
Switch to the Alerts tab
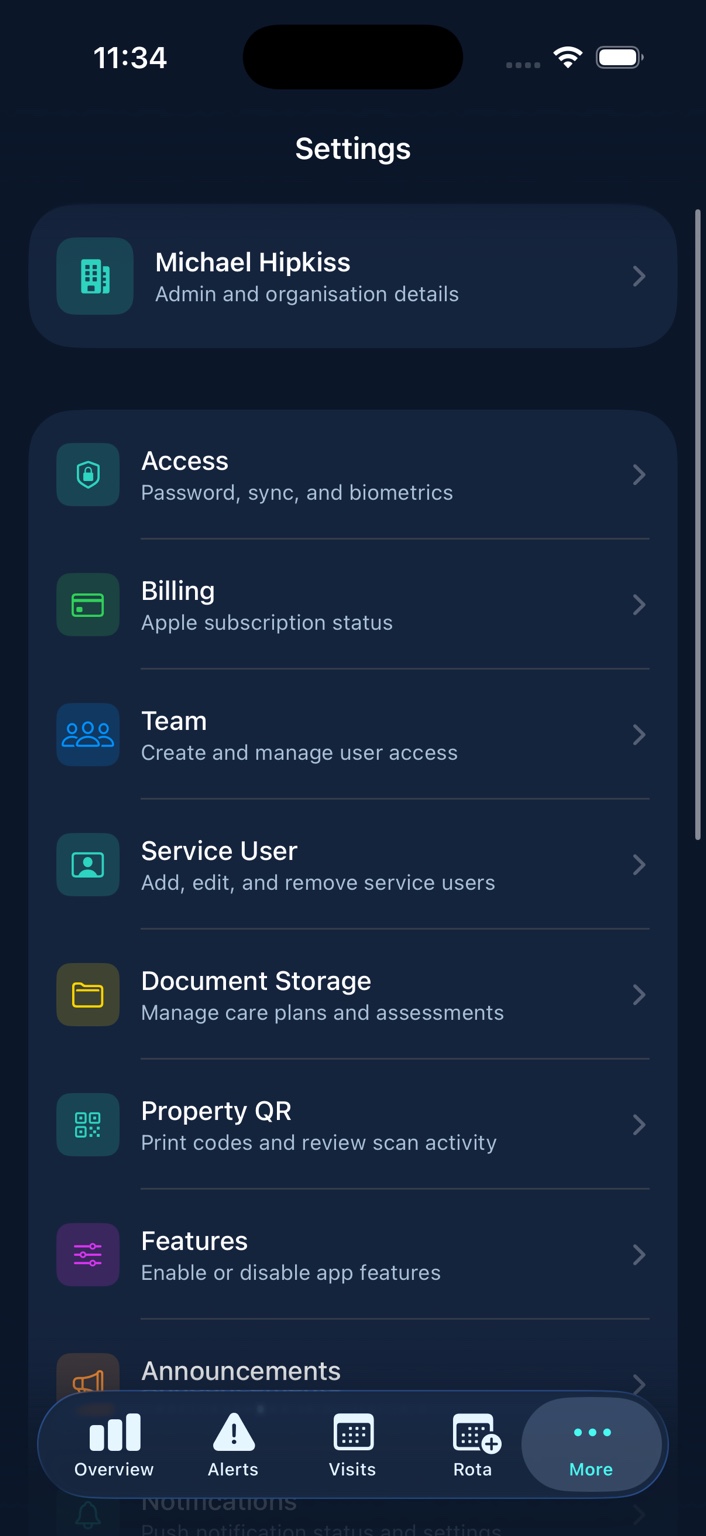(233, 1446)
